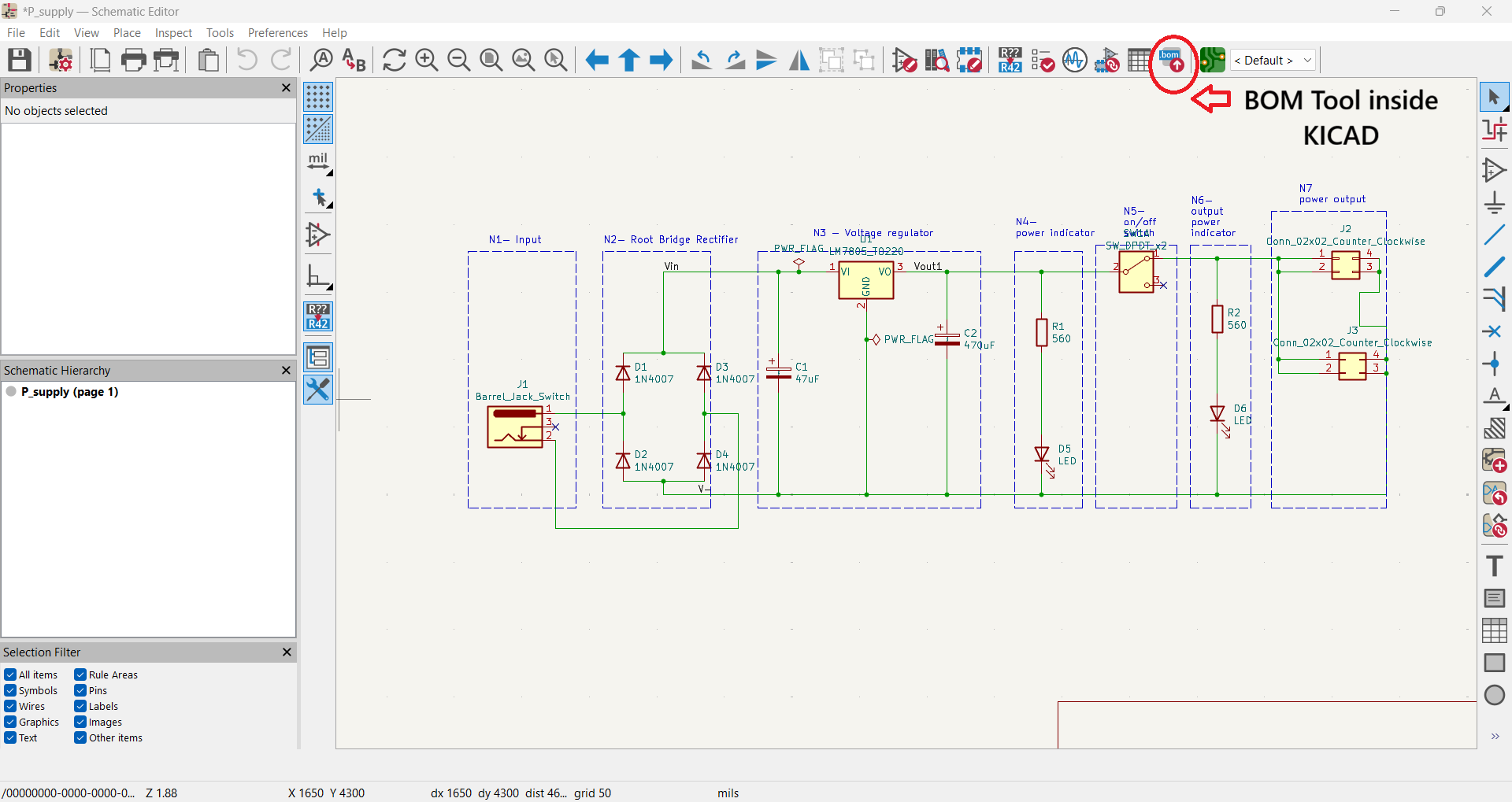The image size is (1512, 802).
Task: Open the Default variant dropdown
Action: 1273,60
